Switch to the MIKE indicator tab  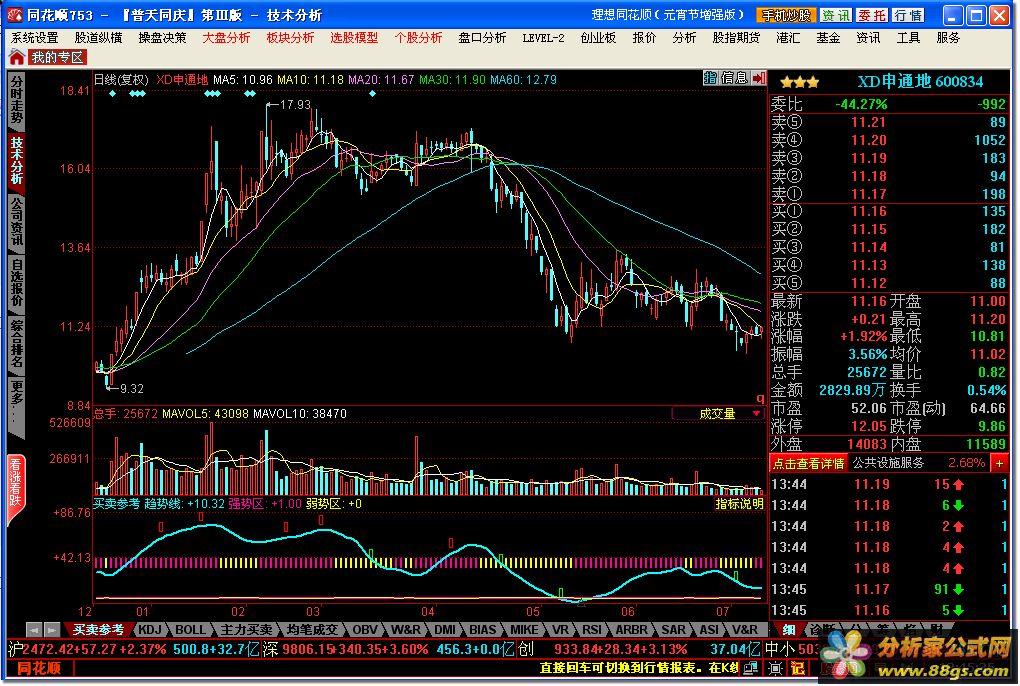(524, 629)
